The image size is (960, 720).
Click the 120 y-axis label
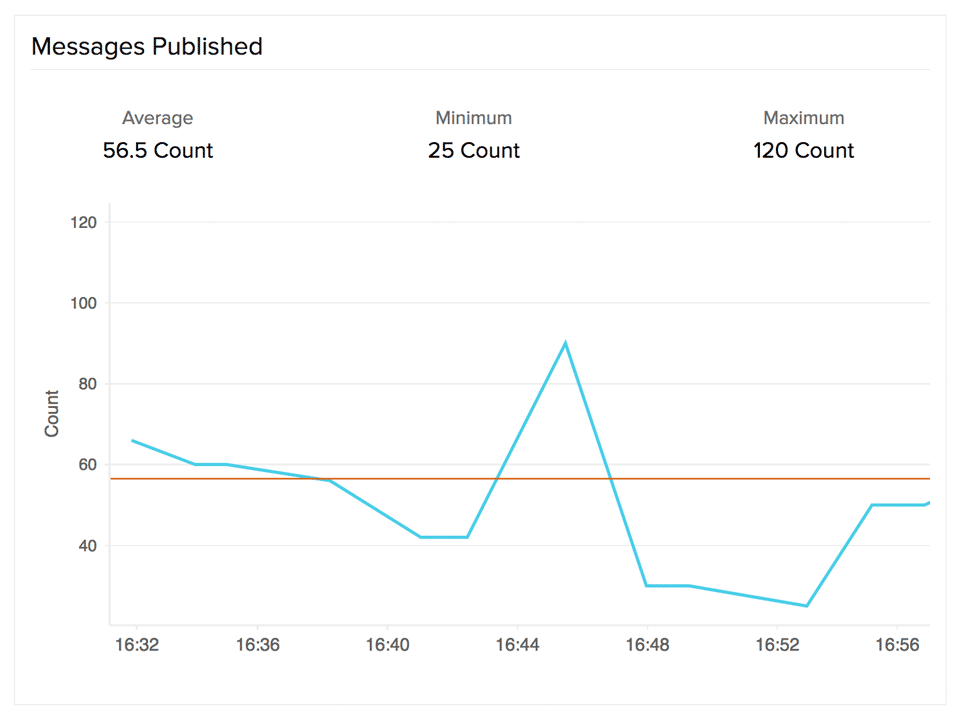click(83, 222)
